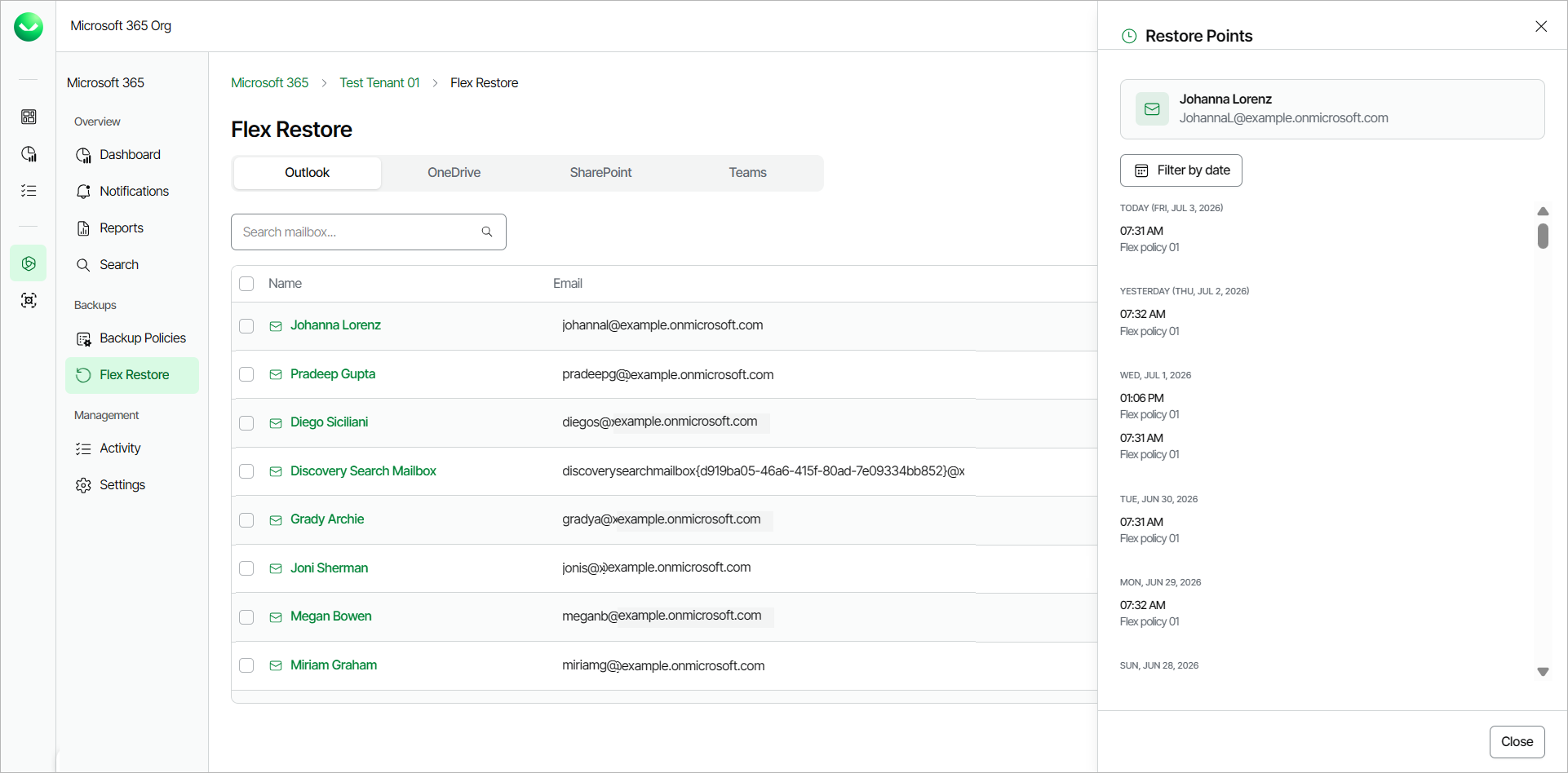Check the Diego Siciliani row checkbox
The height and width of the screenshot is (773, 1568).
pos(246,423)
